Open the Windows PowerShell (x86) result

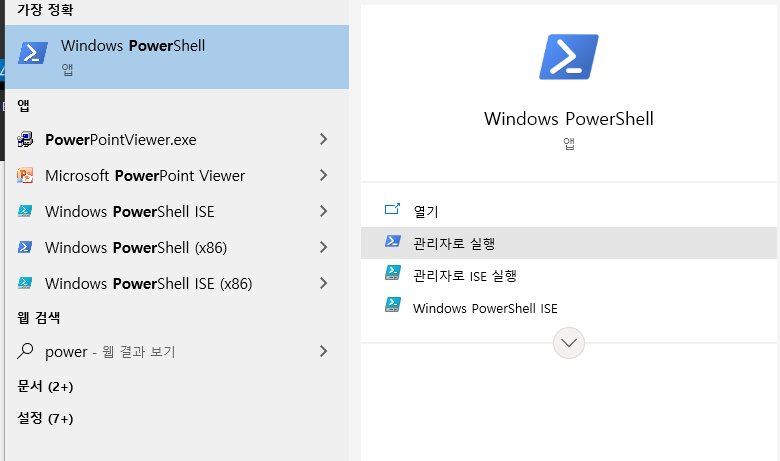click(177, 247)
